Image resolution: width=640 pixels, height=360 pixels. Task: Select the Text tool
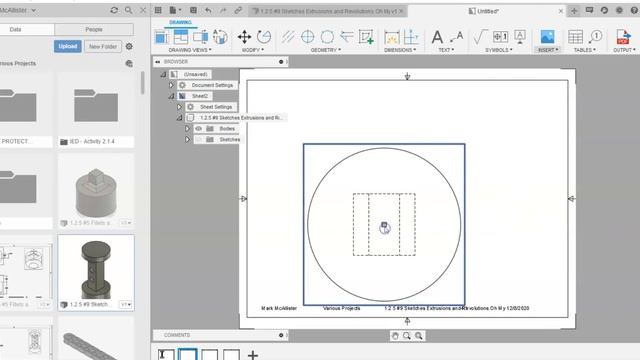tap(437, 37)
